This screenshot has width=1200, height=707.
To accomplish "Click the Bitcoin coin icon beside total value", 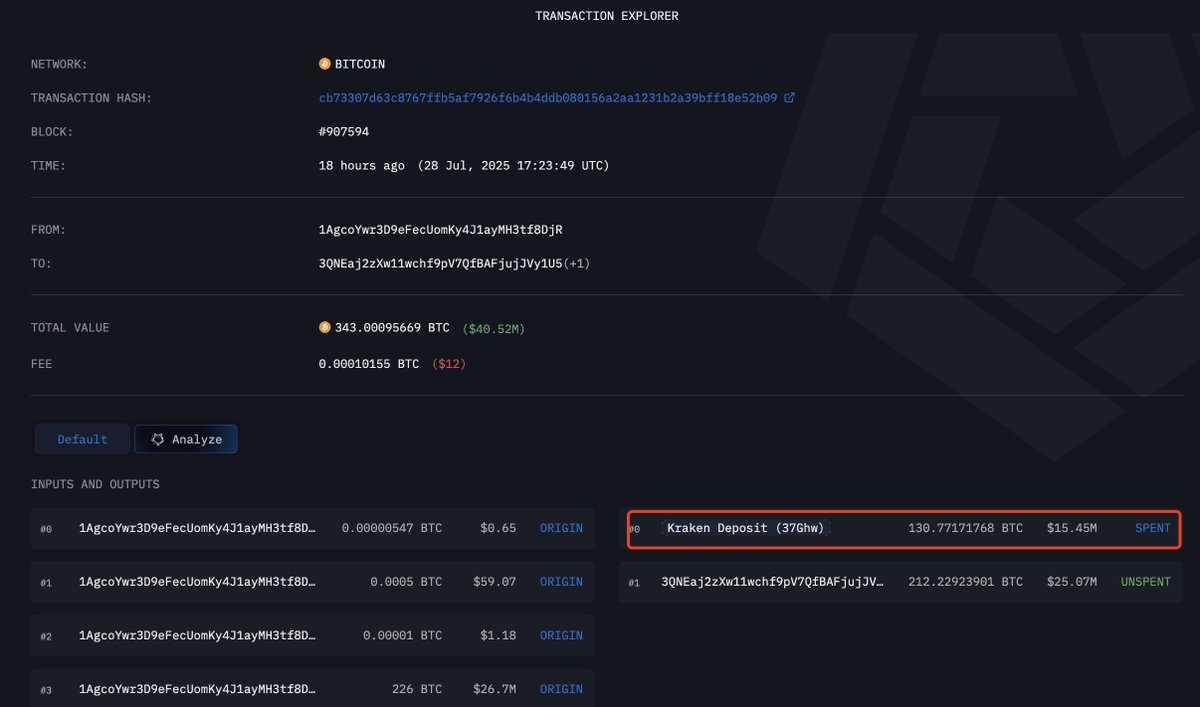I will 323,327.
